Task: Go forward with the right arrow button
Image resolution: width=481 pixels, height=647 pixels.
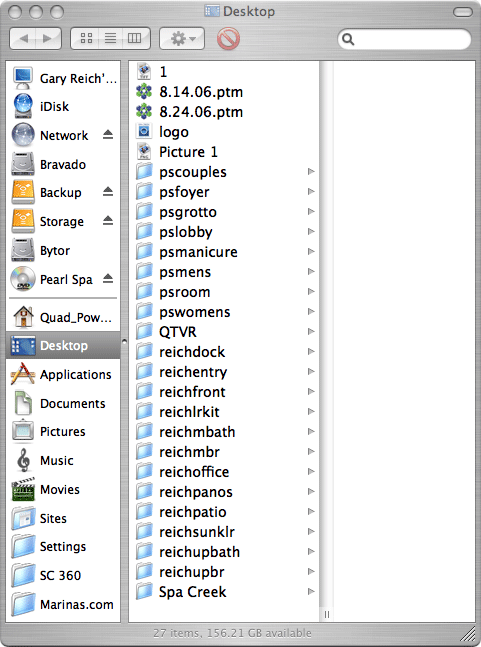Action: coord(48,39)
